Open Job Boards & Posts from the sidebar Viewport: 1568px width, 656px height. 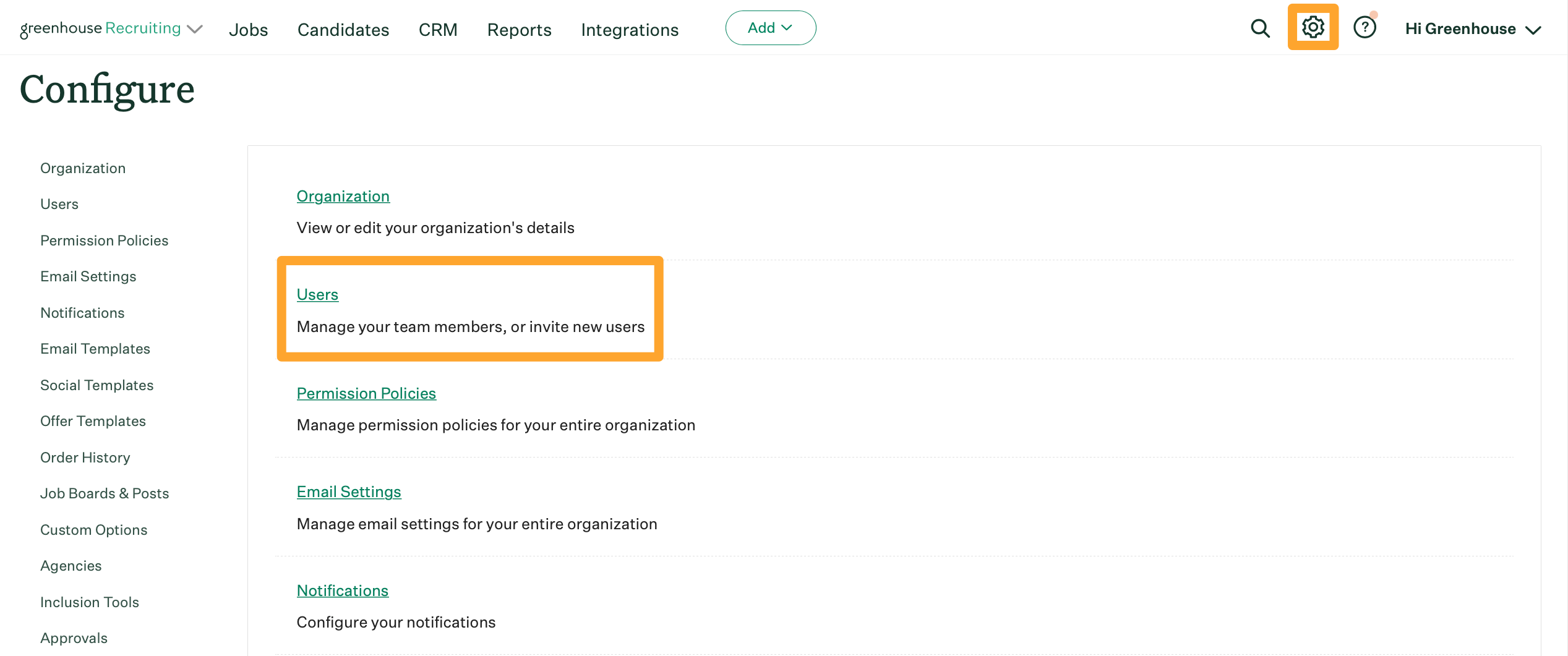point(105,493)
